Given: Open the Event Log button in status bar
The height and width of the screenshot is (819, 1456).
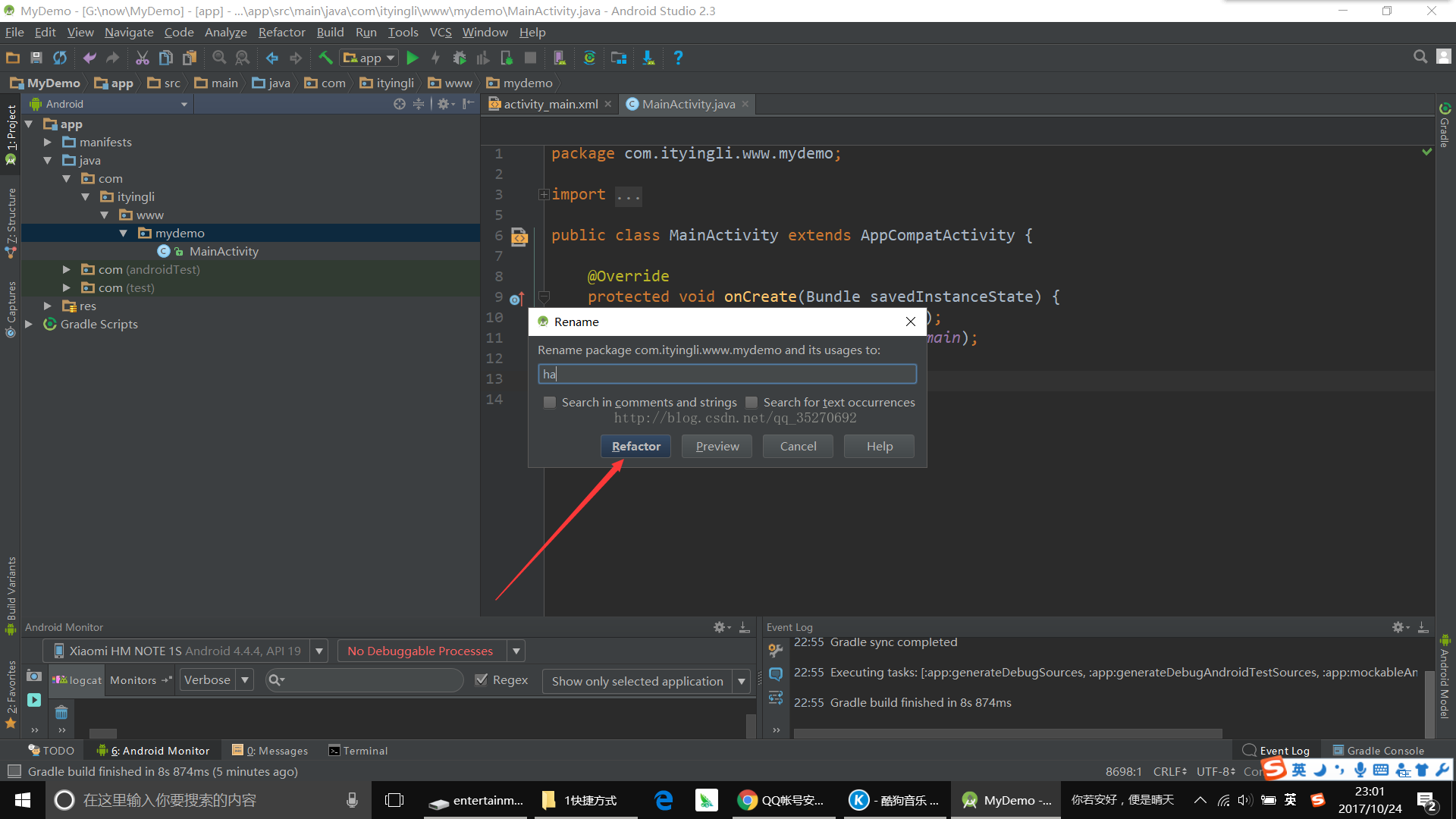Looking at the screenshot, I should tap(1276, 751).
